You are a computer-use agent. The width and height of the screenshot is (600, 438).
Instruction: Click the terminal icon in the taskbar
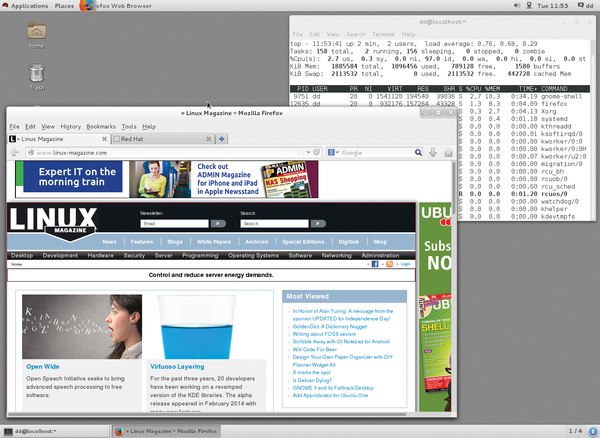pyautogui.click(x=8, y=431)
